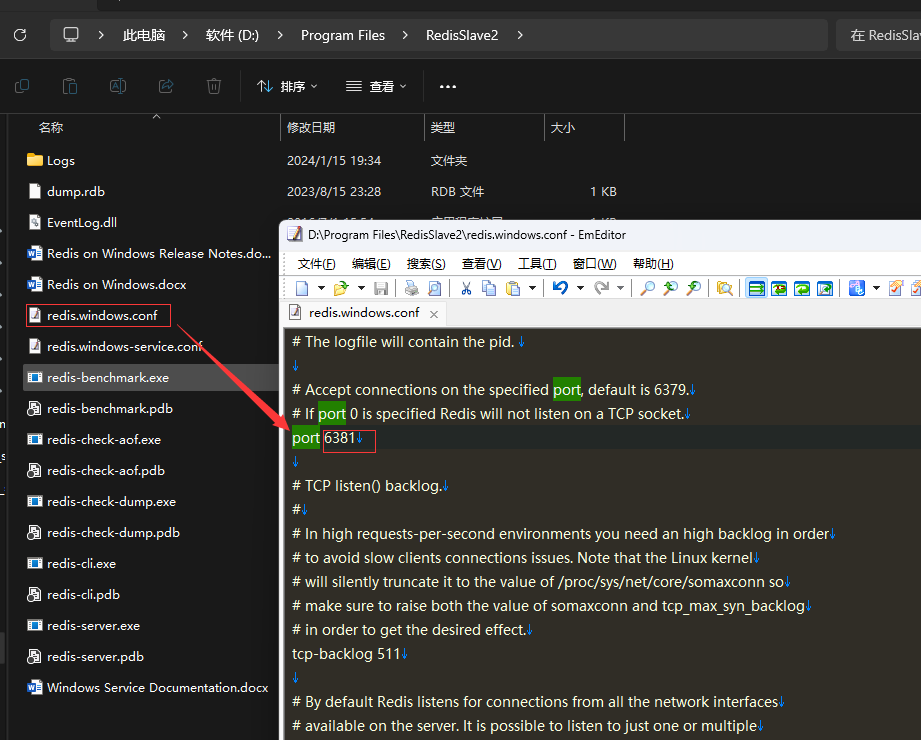Click 软件 (D:) in the breadcrumb path

point(232,35)
